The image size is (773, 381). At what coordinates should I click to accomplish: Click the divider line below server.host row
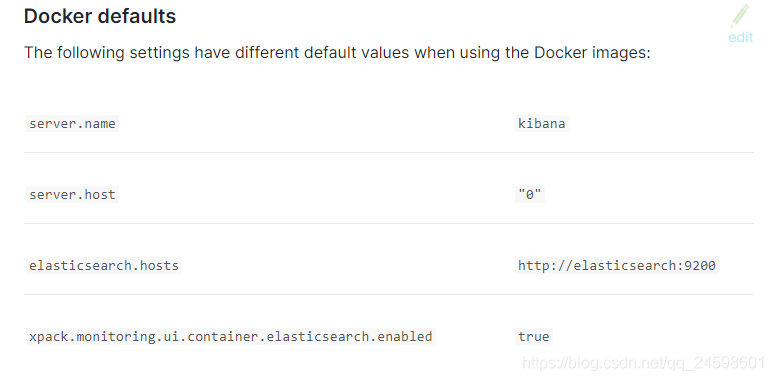(388, 223)
